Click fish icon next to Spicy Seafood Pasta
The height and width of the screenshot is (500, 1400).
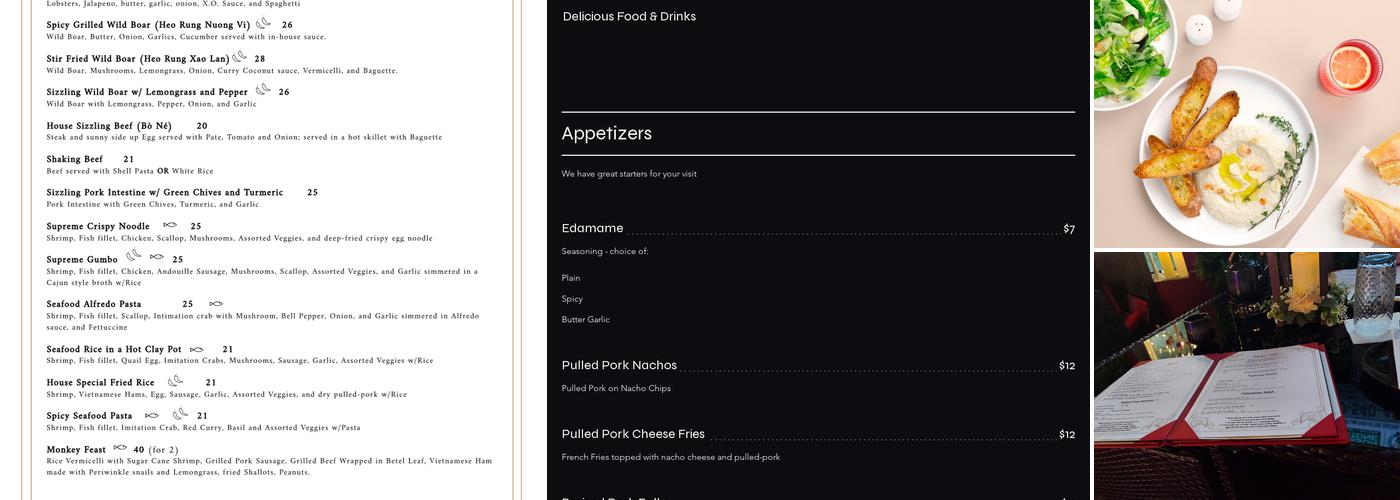(152, 415)
